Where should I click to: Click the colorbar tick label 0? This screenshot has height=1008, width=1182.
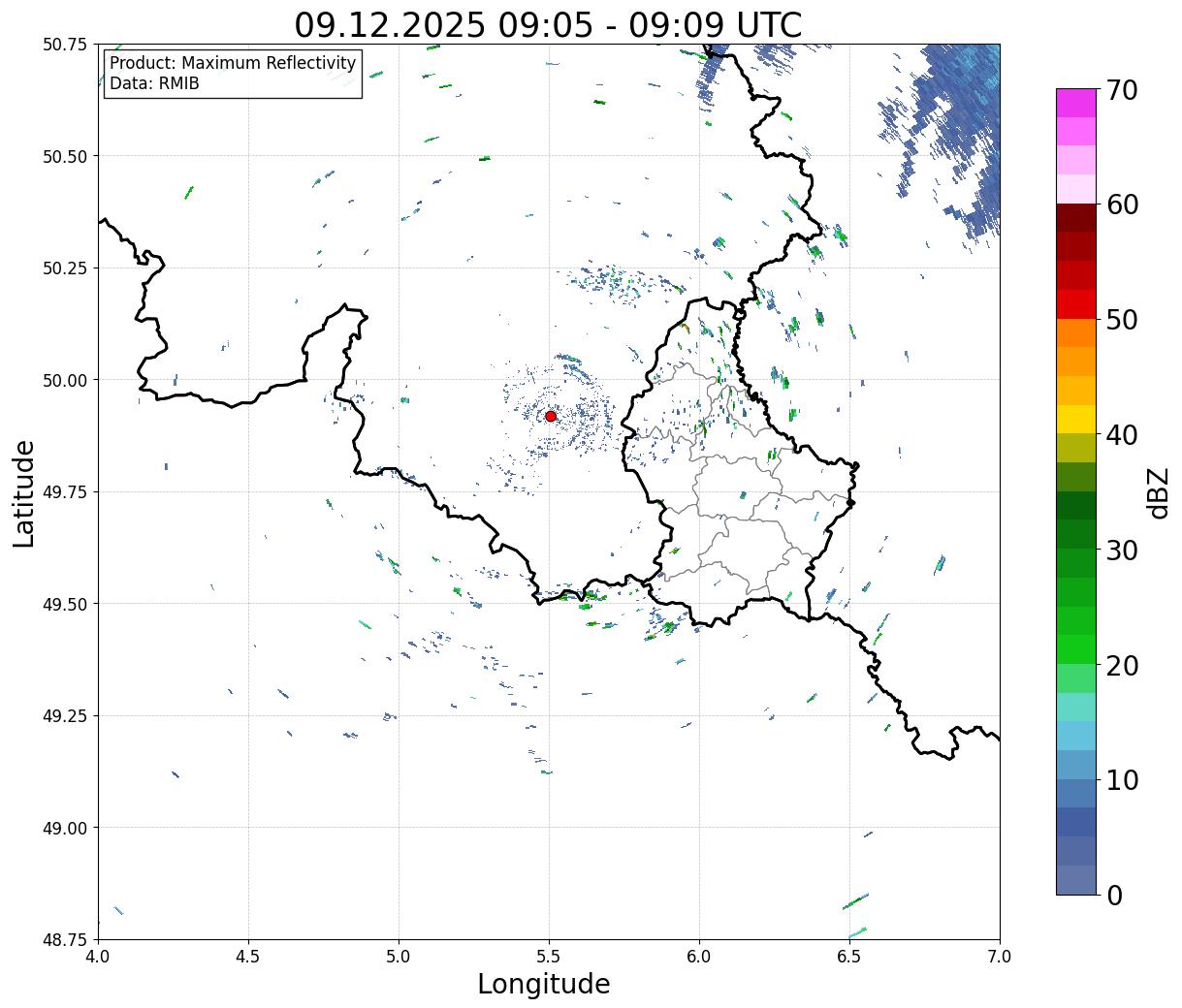coord(1113,896)
